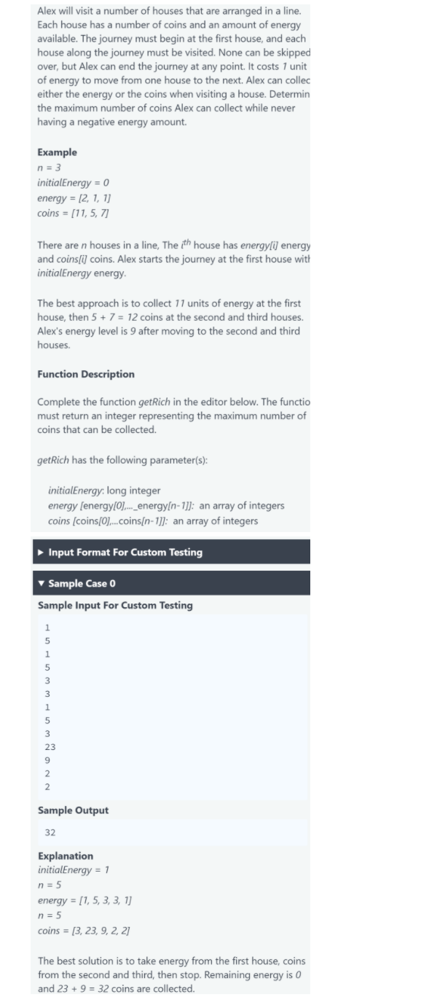Click the energy array parameter description line
Viewport: 421px width, 1000px height.
pyautogui.click(x=166, y=506)
